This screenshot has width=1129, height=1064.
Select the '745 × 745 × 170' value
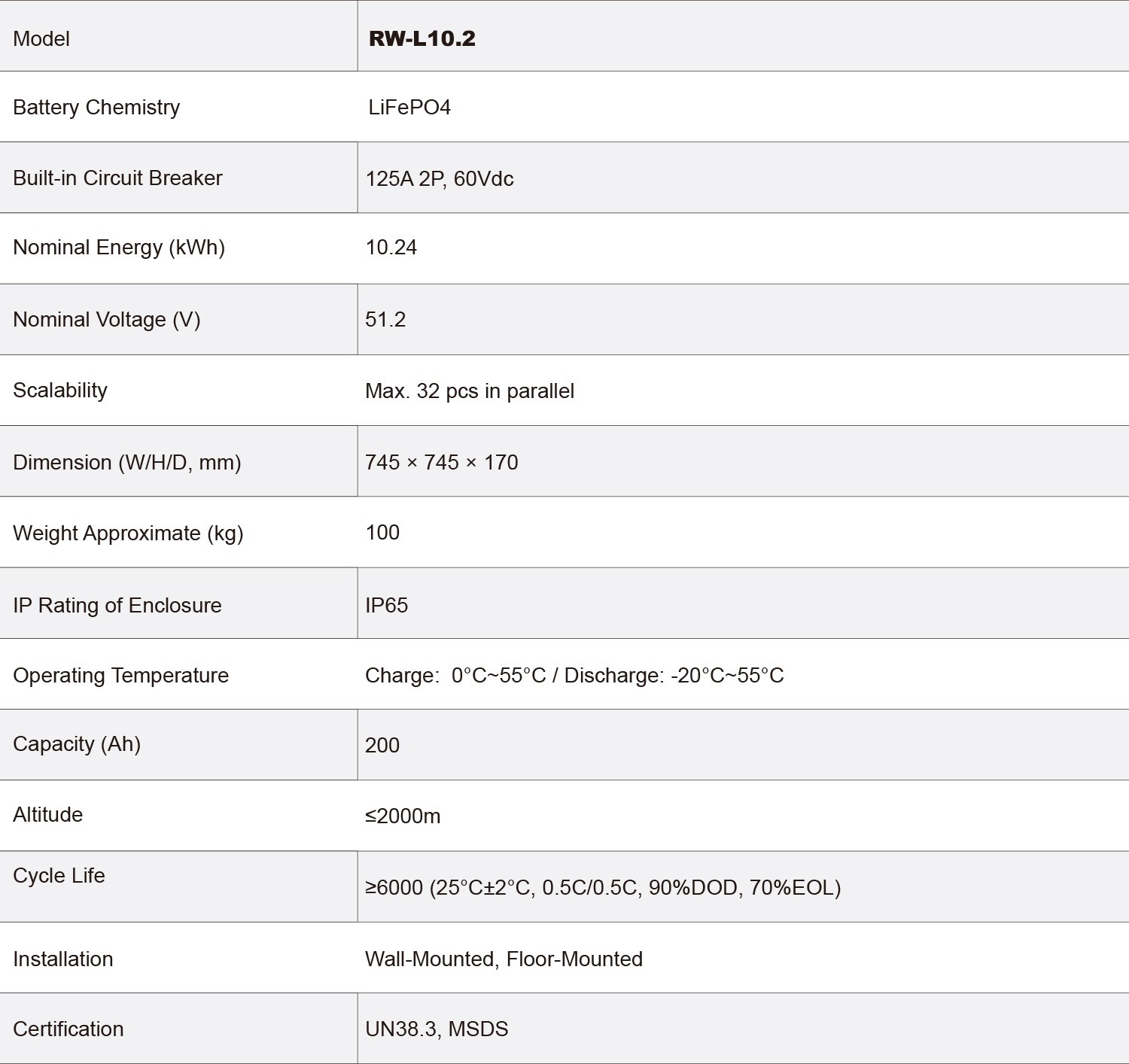[442, 462]
